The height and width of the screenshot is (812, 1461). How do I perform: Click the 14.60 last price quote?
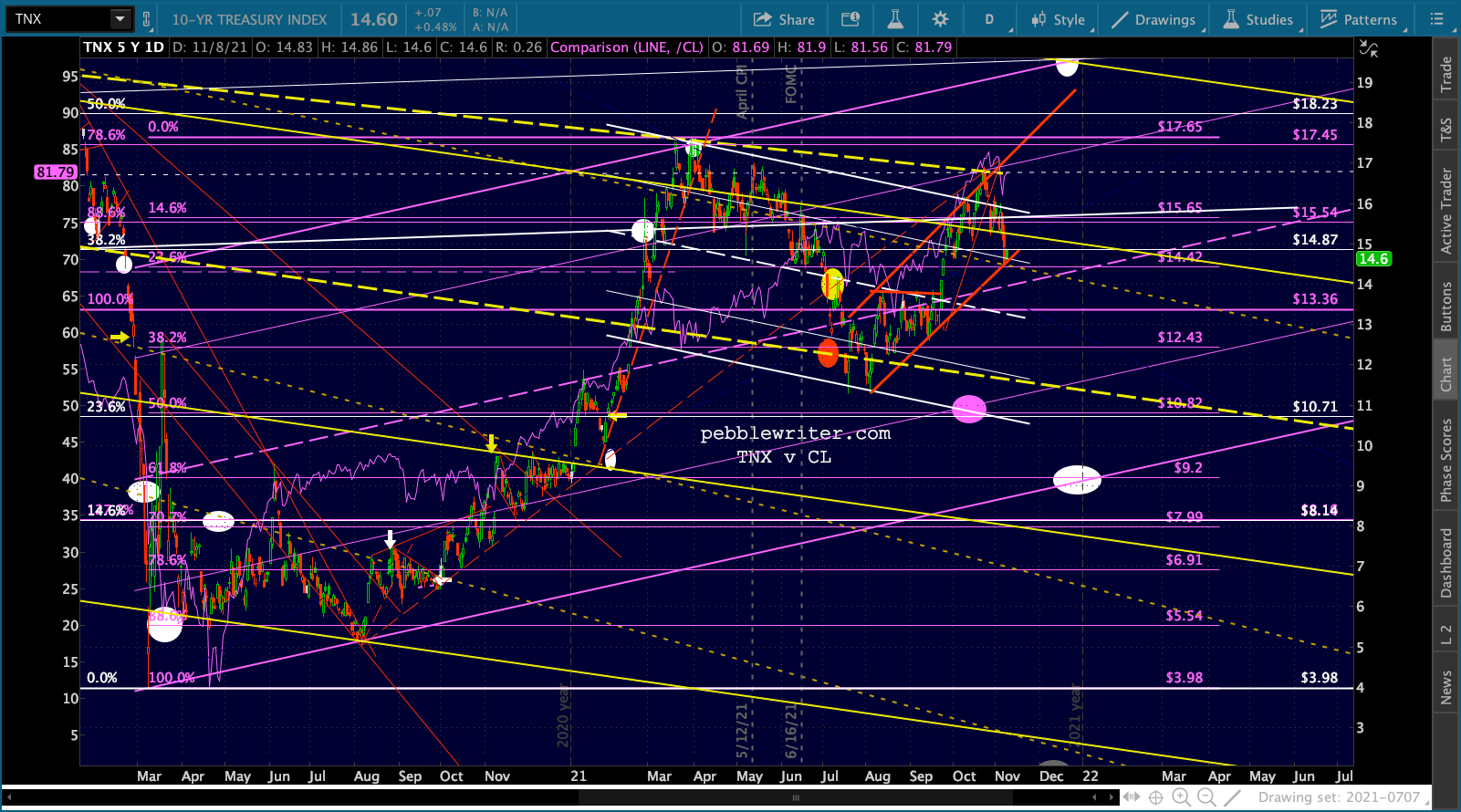pyautogui.click(x=374, y=19)
